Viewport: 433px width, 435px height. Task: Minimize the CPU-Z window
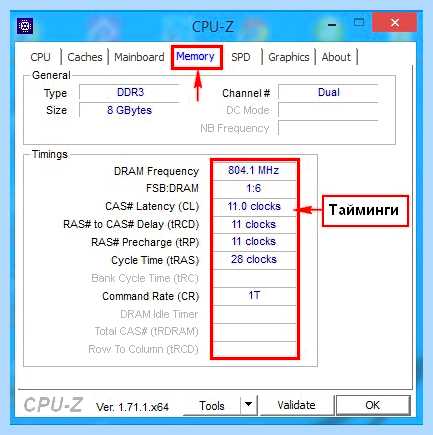332,24
